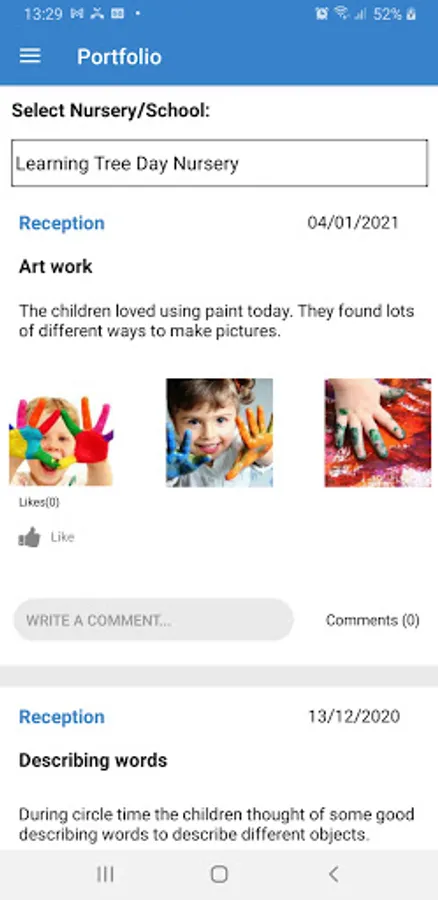Tap the Android home button icon
438x900 pixels.
tap(219, 874)
